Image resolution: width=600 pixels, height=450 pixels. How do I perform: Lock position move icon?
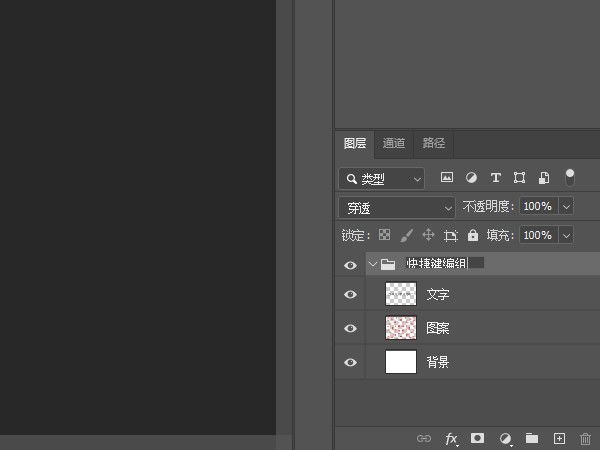tap(428, 235)
